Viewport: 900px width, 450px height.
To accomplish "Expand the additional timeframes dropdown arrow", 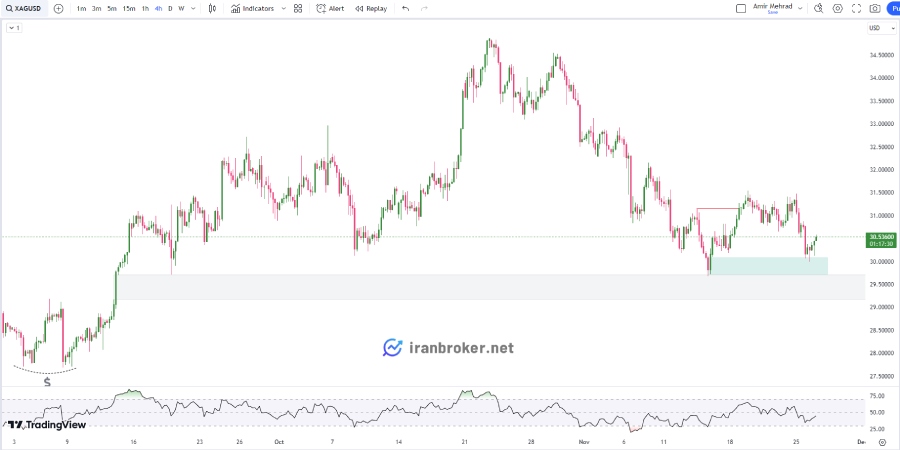I will 193,9.
